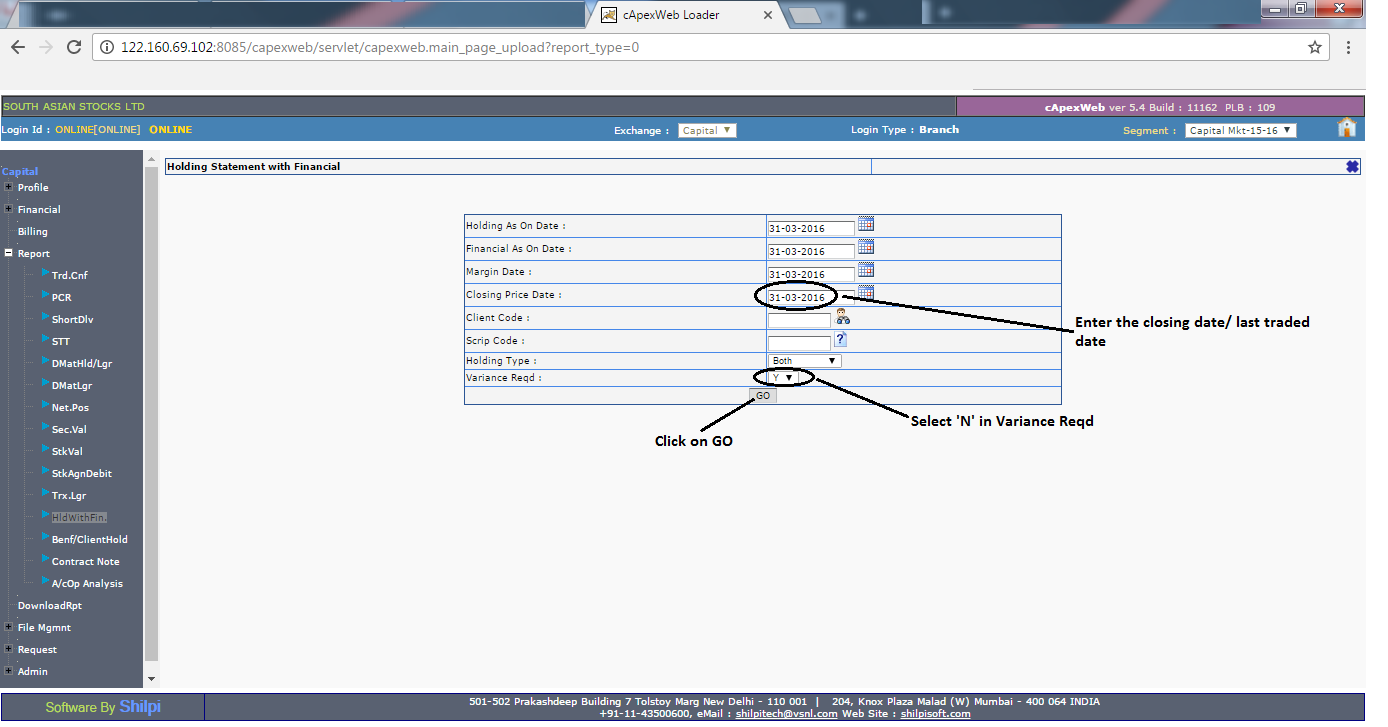The image size is (1388, 727).
Task: Close the cApexWeb Loader tab
Action: point(768,15)
